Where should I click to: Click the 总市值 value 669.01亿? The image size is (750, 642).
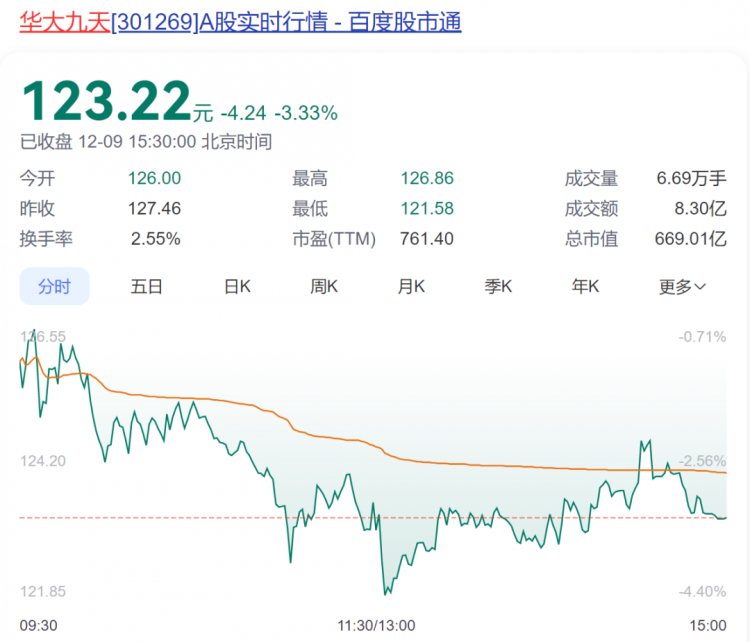click(691, 239)
